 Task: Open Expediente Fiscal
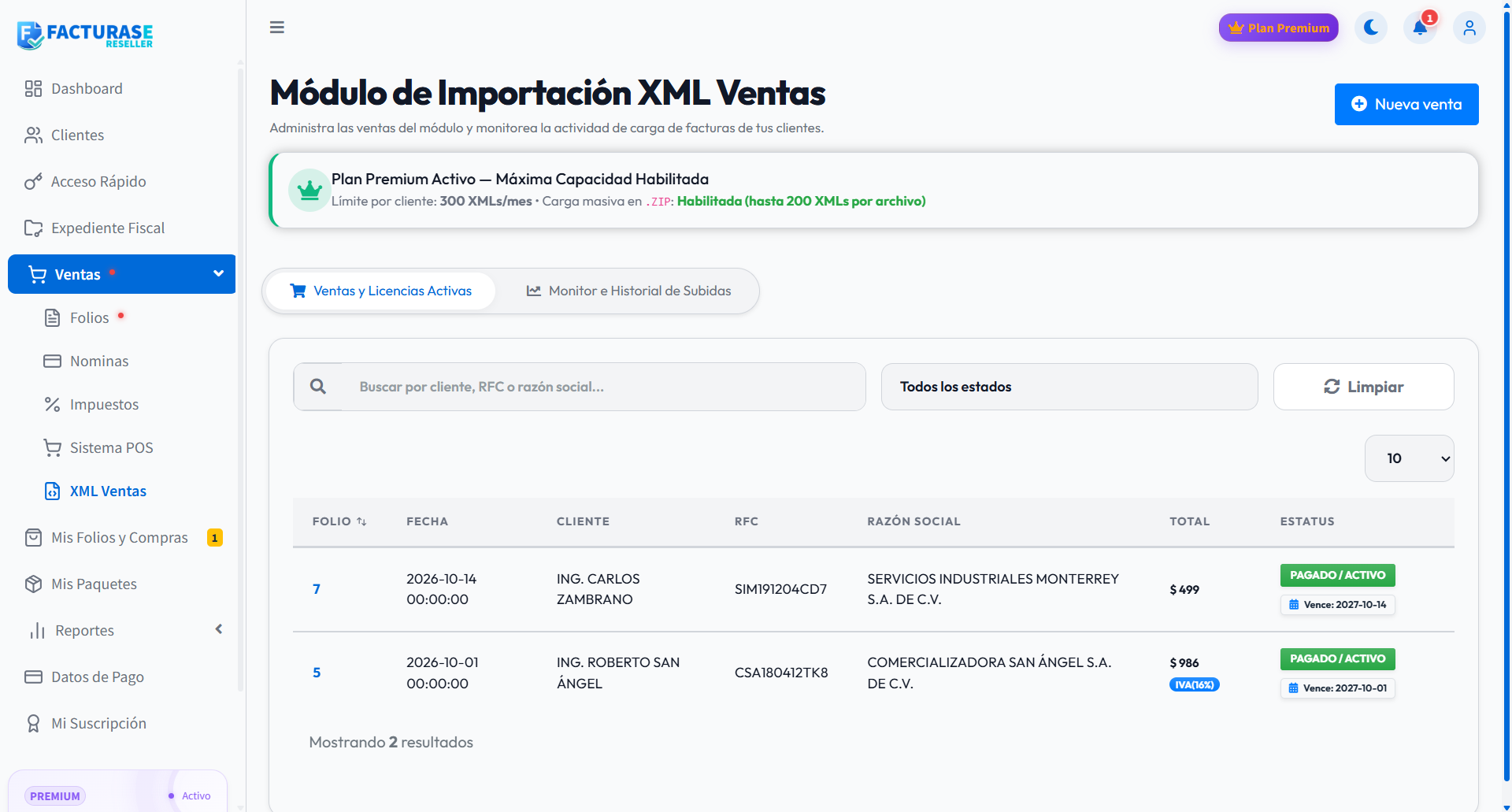(x=121, y=228)
